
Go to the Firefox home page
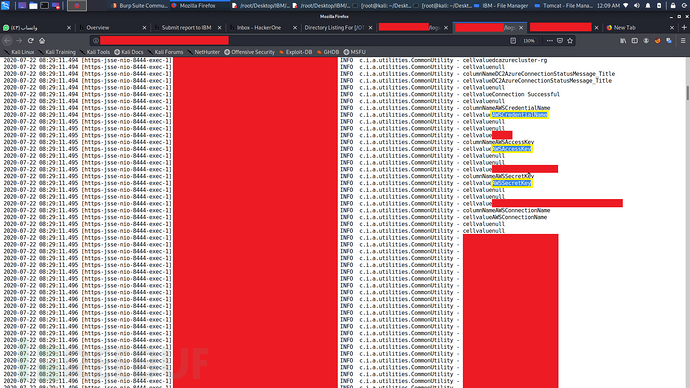tap(42, 40)
